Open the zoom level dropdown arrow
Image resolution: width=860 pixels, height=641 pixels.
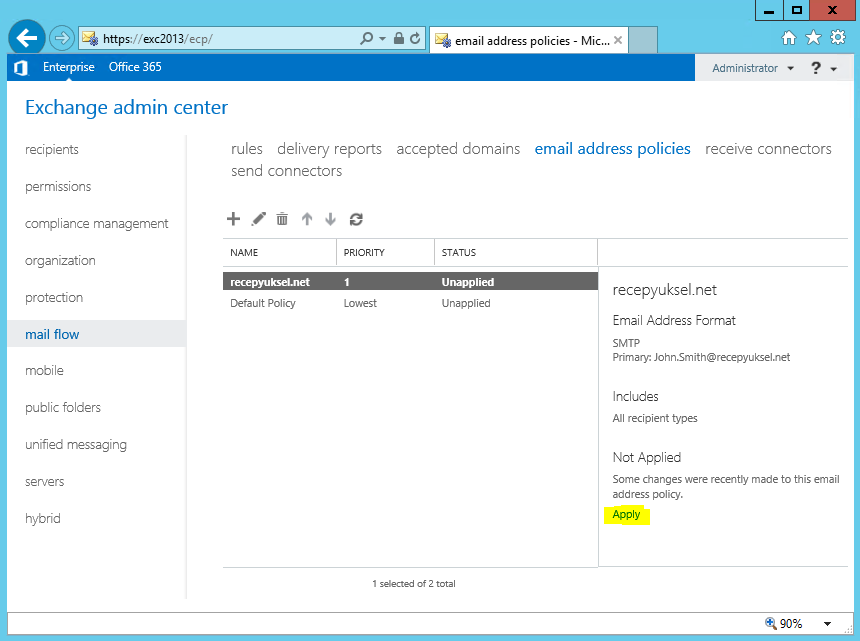(x=828, y=623)
